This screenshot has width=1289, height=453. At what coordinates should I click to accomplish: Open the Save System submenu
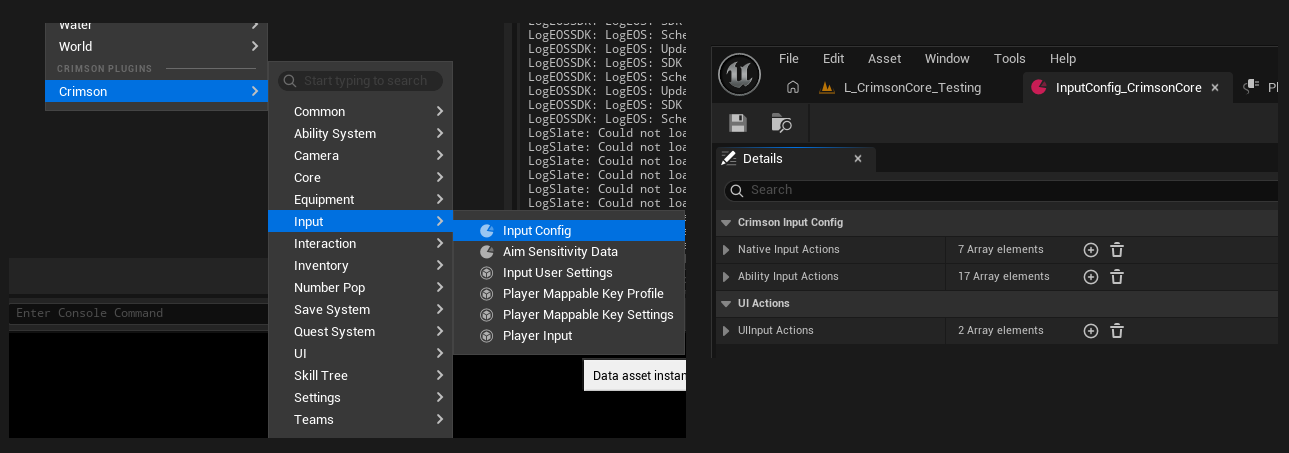click(x=360, y=310)
